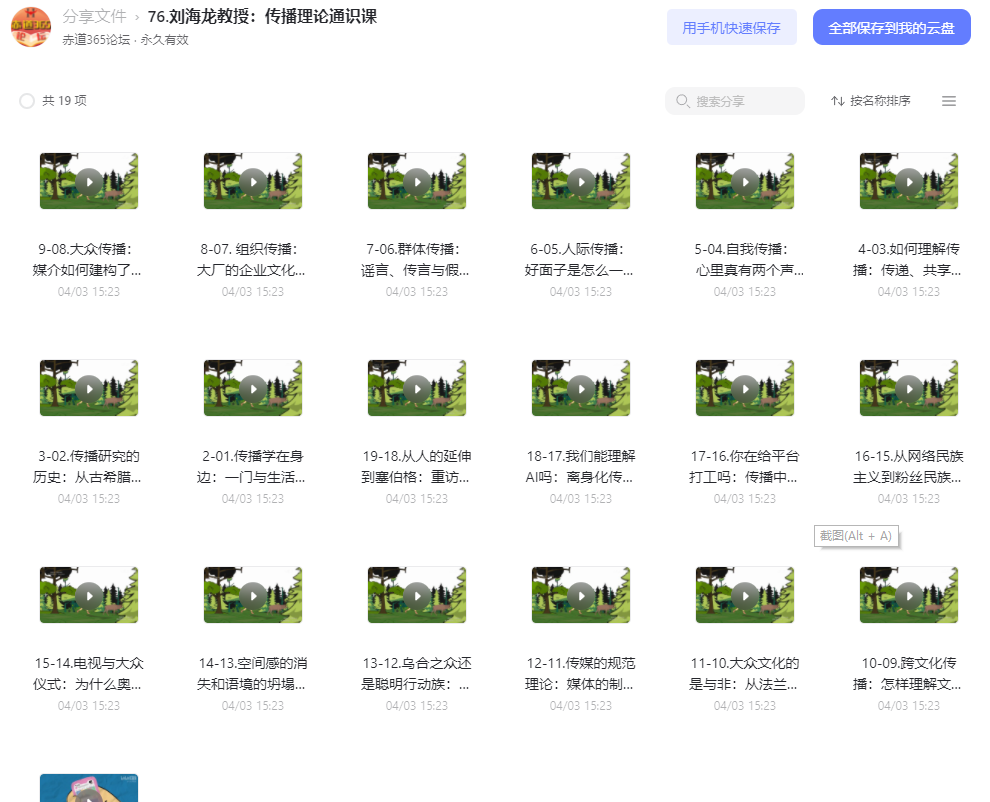Open the 按名称排序 sort dropdown
The width and height of the screenshot is (990, 802).
point(871,101)
